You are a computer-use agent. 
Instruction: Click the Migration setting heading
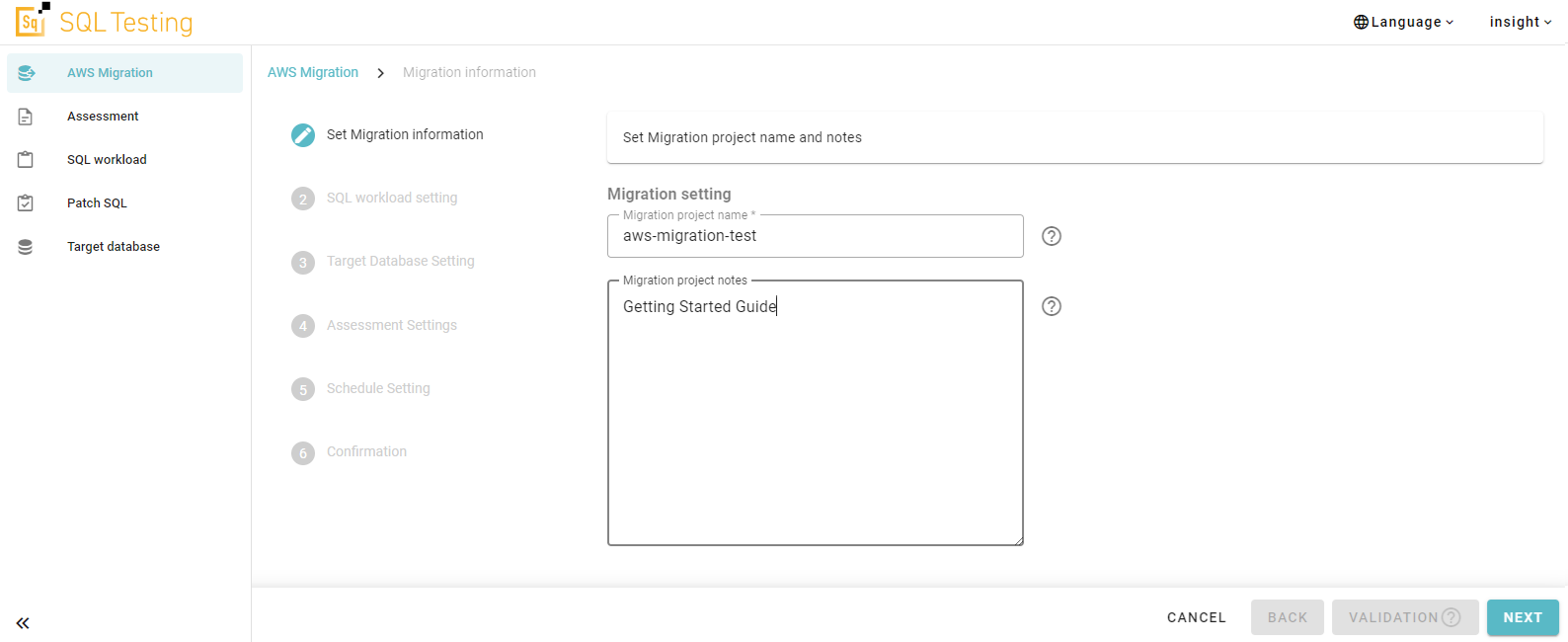[669, 194]
